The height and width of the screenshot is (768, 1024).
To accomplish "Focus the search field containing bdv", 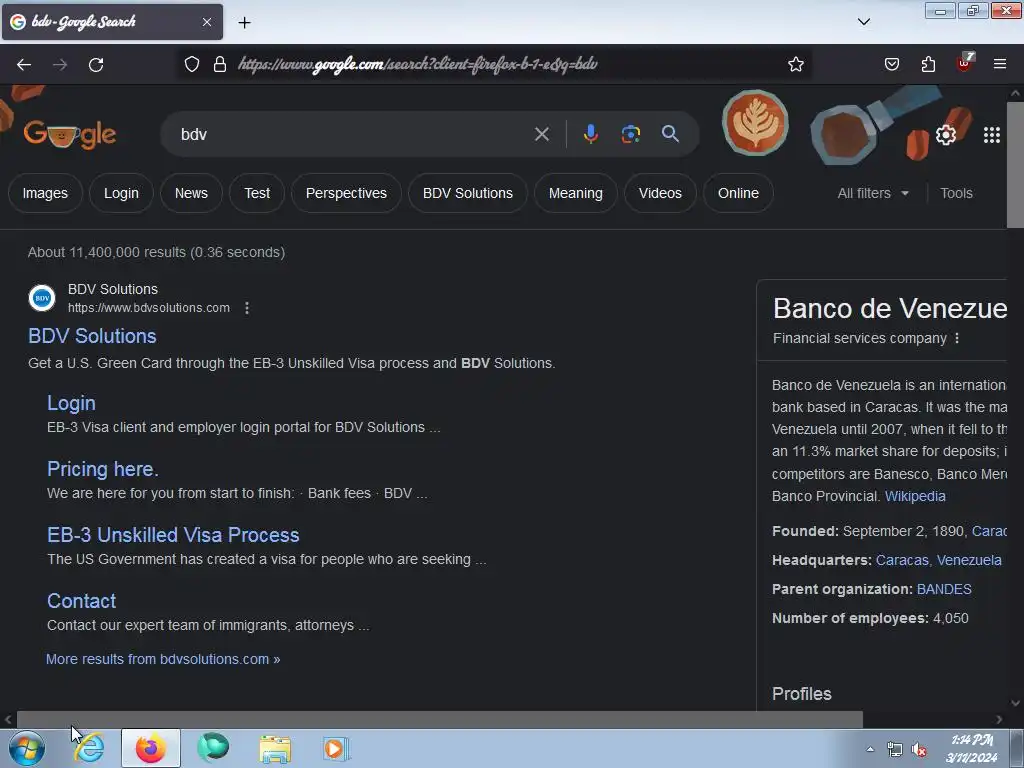I will coord(353,134).
